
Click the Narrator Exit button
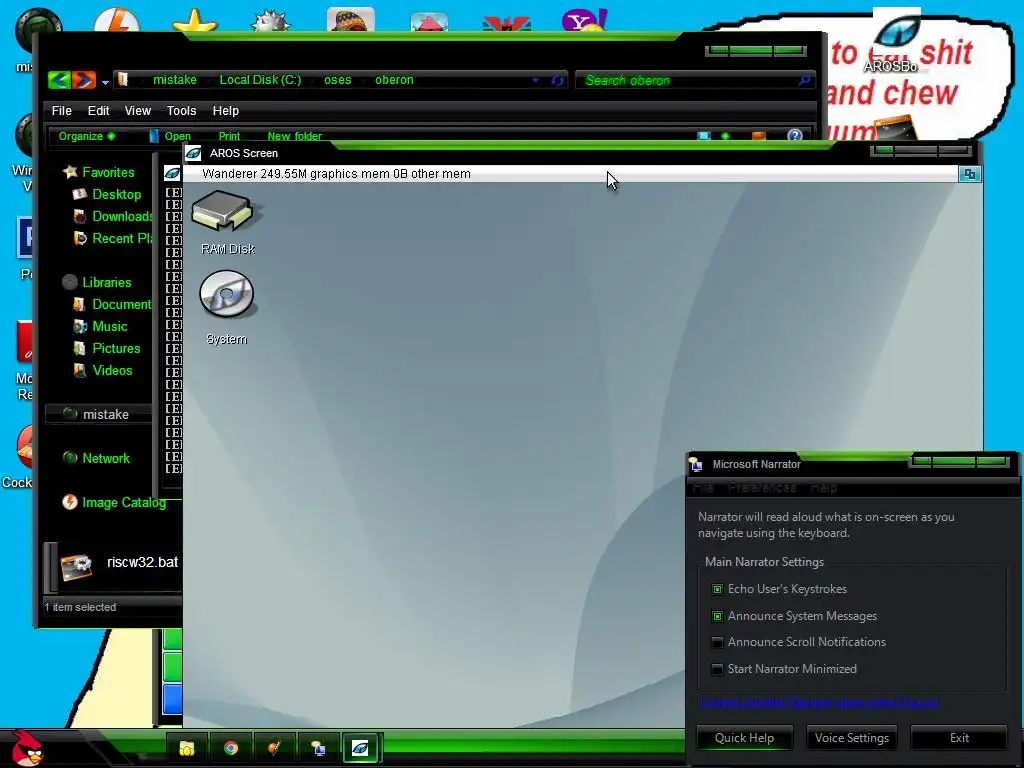point(959,738)
